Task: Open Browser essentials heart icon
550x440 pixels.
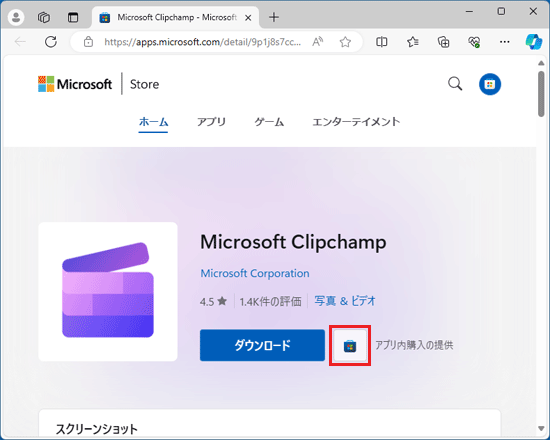Action: [x=474, y=42]
